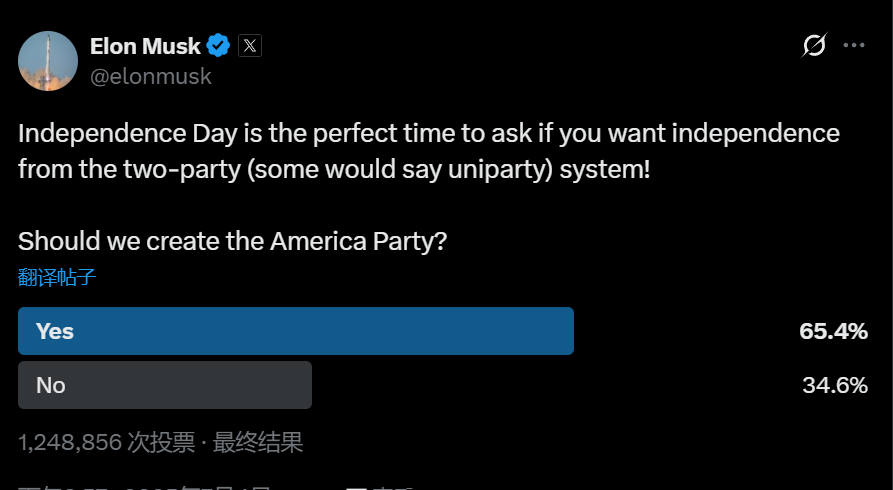
Task: Open the Grok explain-post icon
Action: (x=814, y=46)
